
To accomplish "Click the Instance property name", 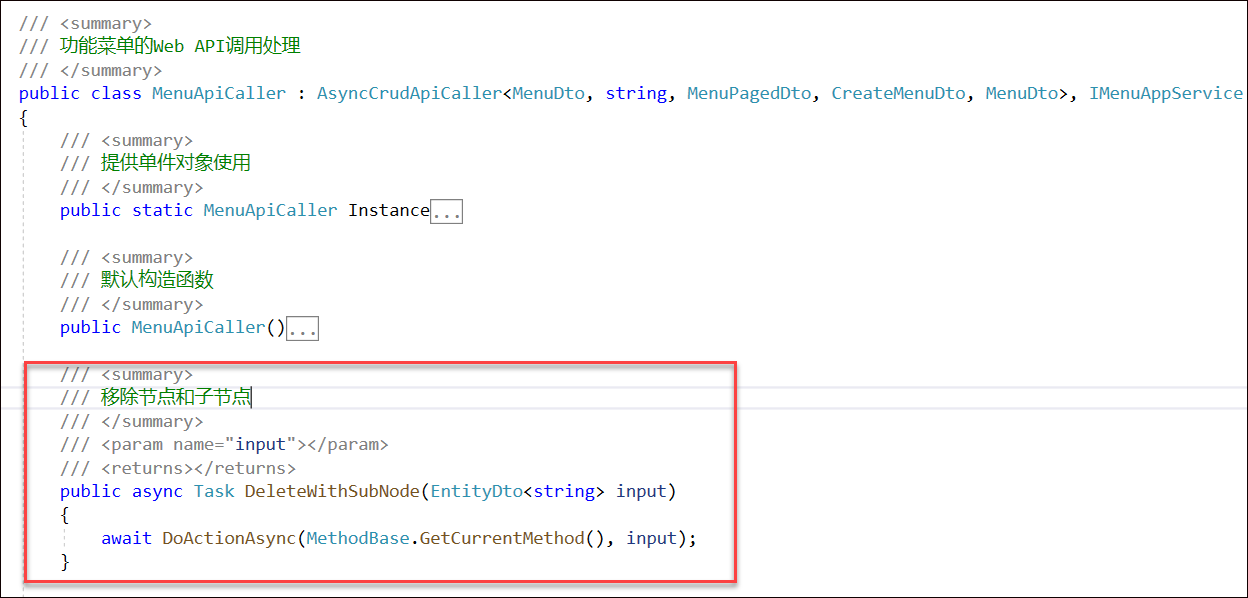I will tap(388, 211).
